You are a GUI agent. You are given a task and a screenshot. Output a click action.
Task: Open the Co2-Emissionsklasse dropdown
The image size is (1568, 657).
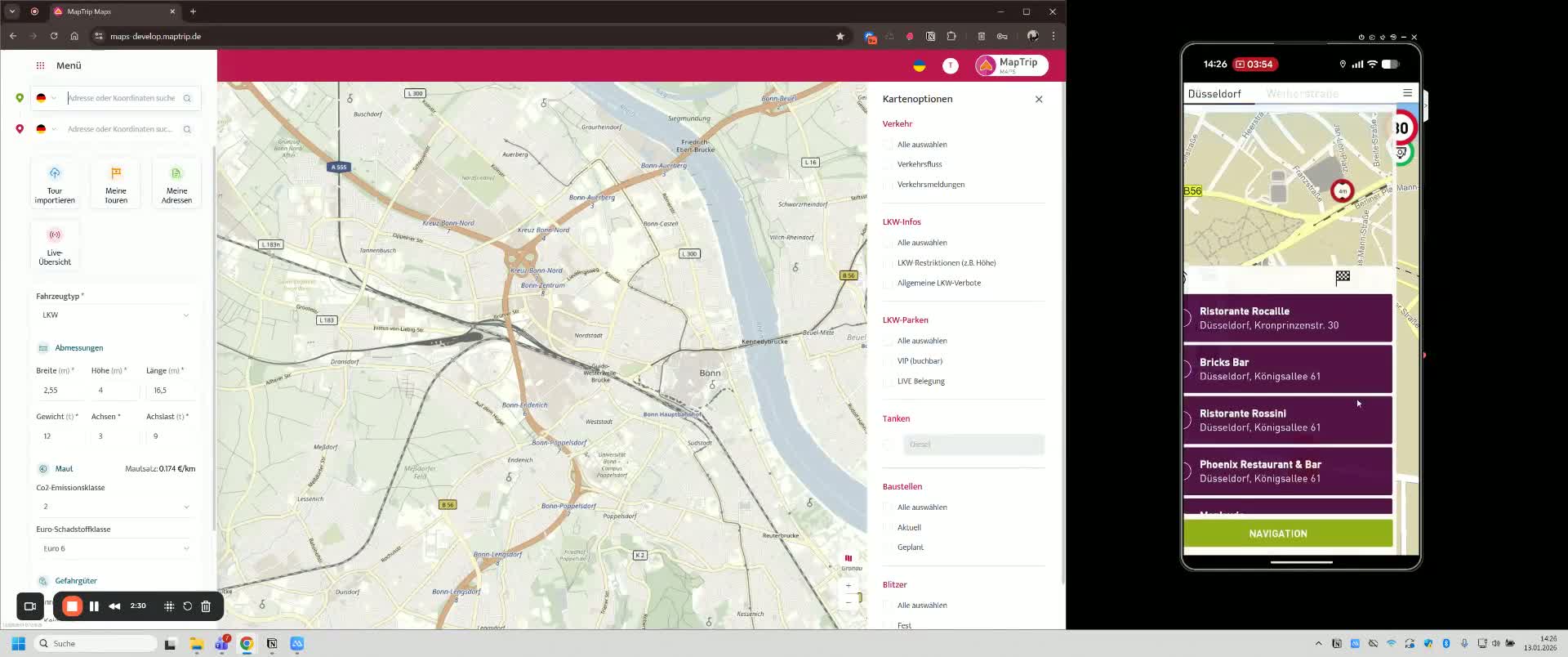point(115,507)
